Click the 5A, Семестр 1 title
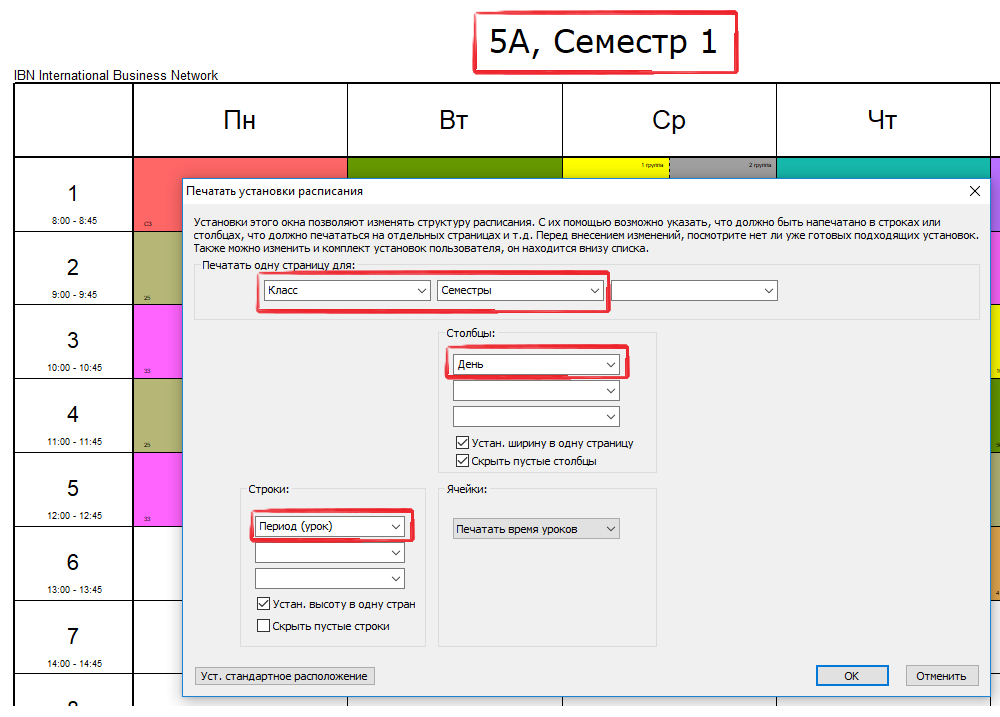The height and width of the screenshot is (717, 1000). click(x=603, y=42)
